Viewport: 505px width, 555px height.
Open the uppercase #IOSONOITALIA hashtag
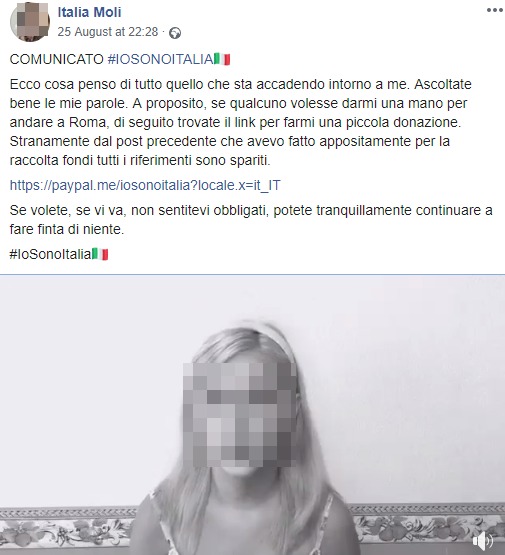coord(161,59)
